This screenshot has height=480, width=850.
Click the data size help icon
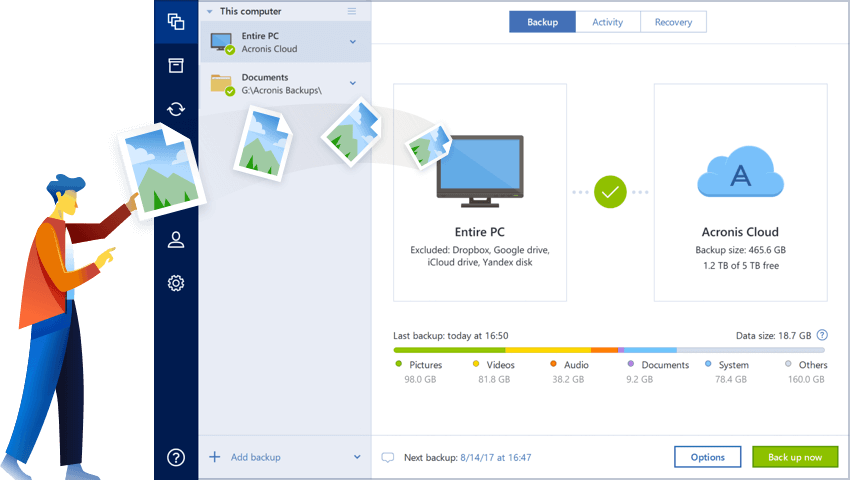point(822,335)
